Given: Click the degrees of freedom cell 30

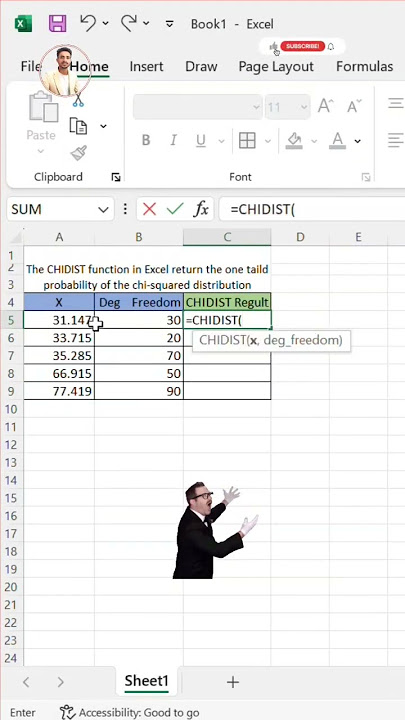Looking at the screenshot, I should pyautogui.click(x=139, y=320).
